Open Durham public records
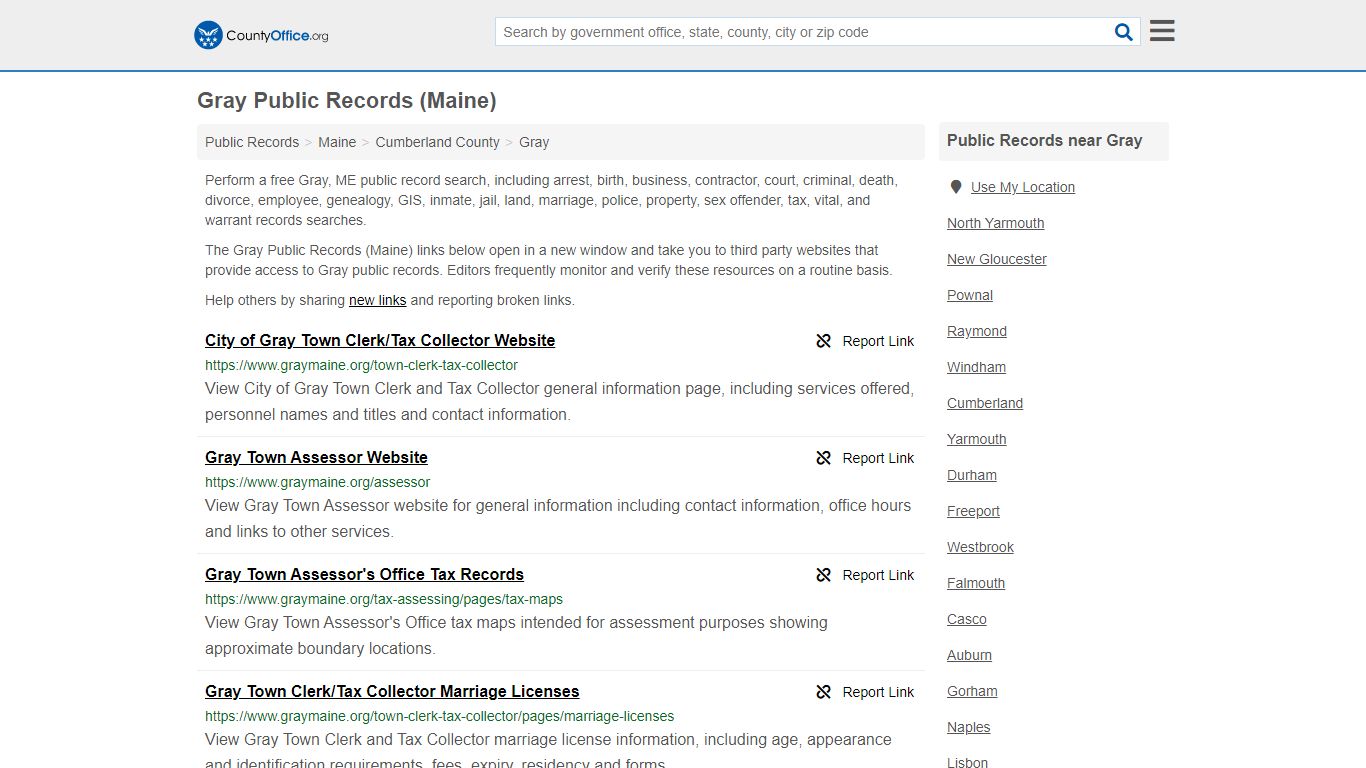This screenshot has height=768, width=1366. [972, 475]
